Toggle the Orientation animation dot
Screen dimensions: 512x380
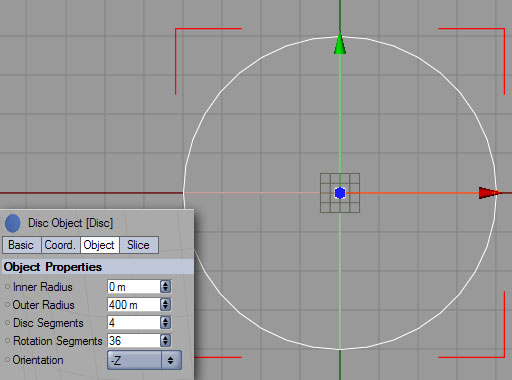7,360
